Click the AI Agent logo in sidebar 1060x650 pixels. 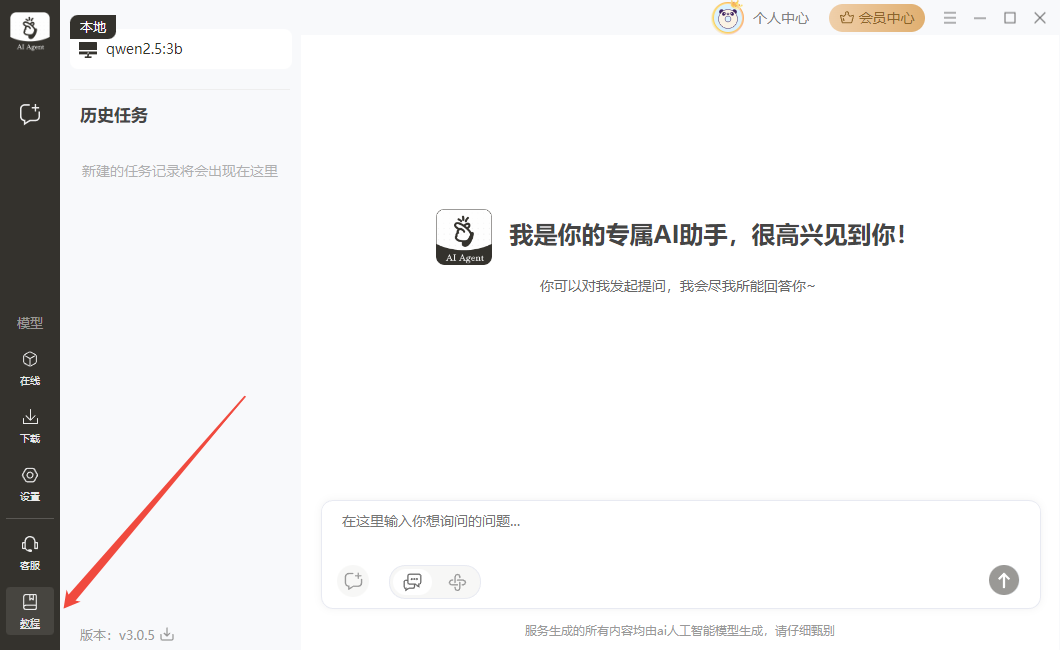[x=30, y=31]
